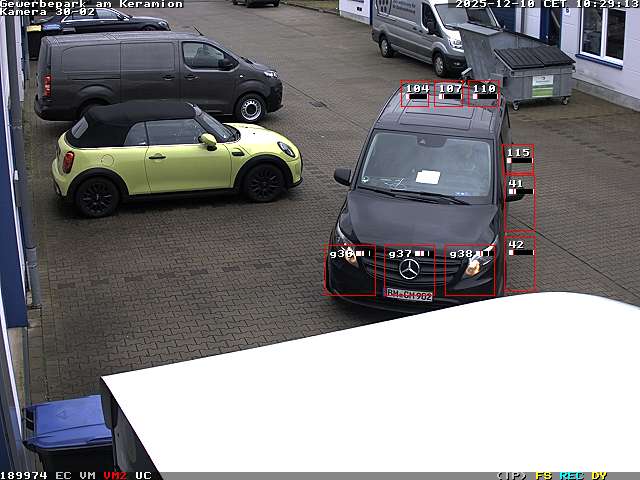Click the (TP) status indicator
Image resolution: width=640 pixels, height=480 pixels.
[511, 475]
